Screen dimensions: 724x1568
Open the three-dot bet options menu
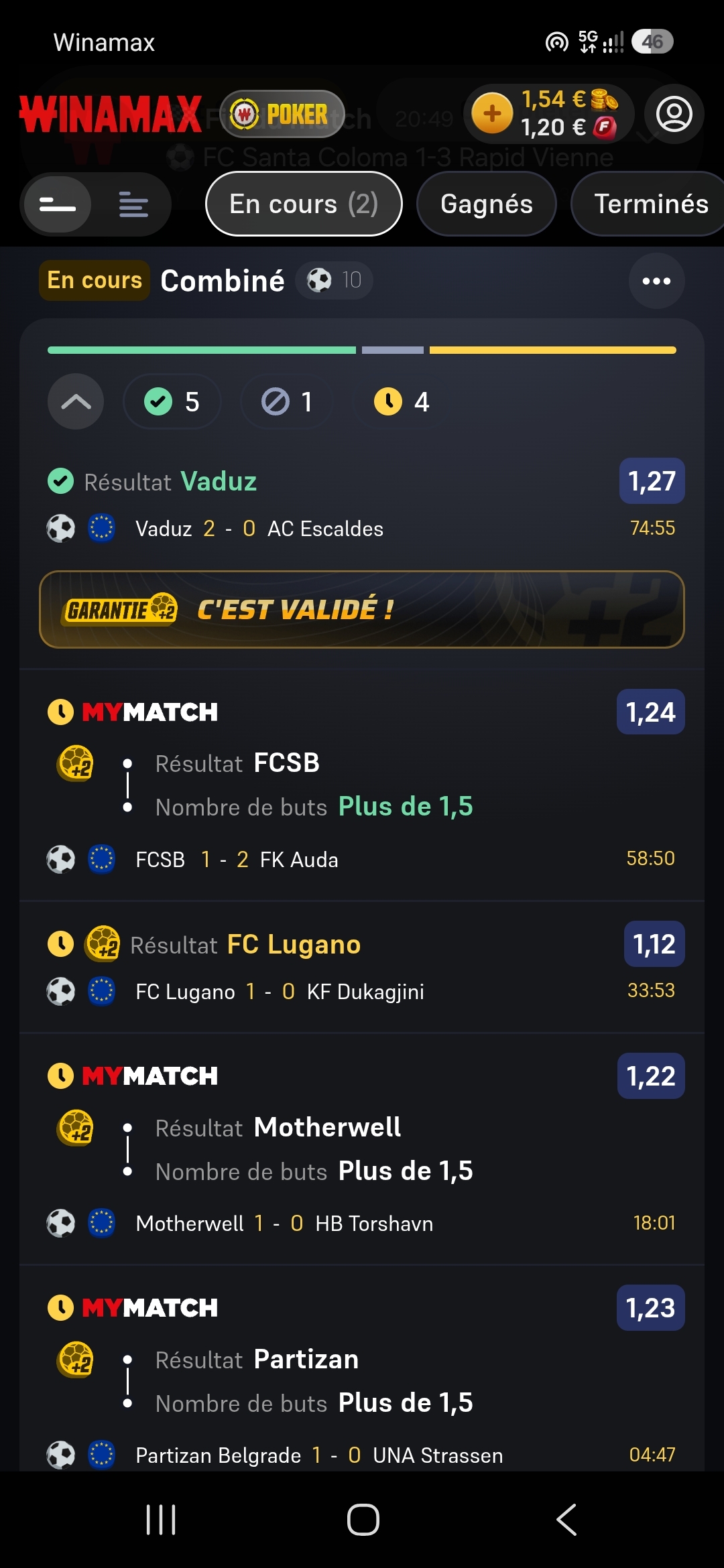[x=656, y=281]
